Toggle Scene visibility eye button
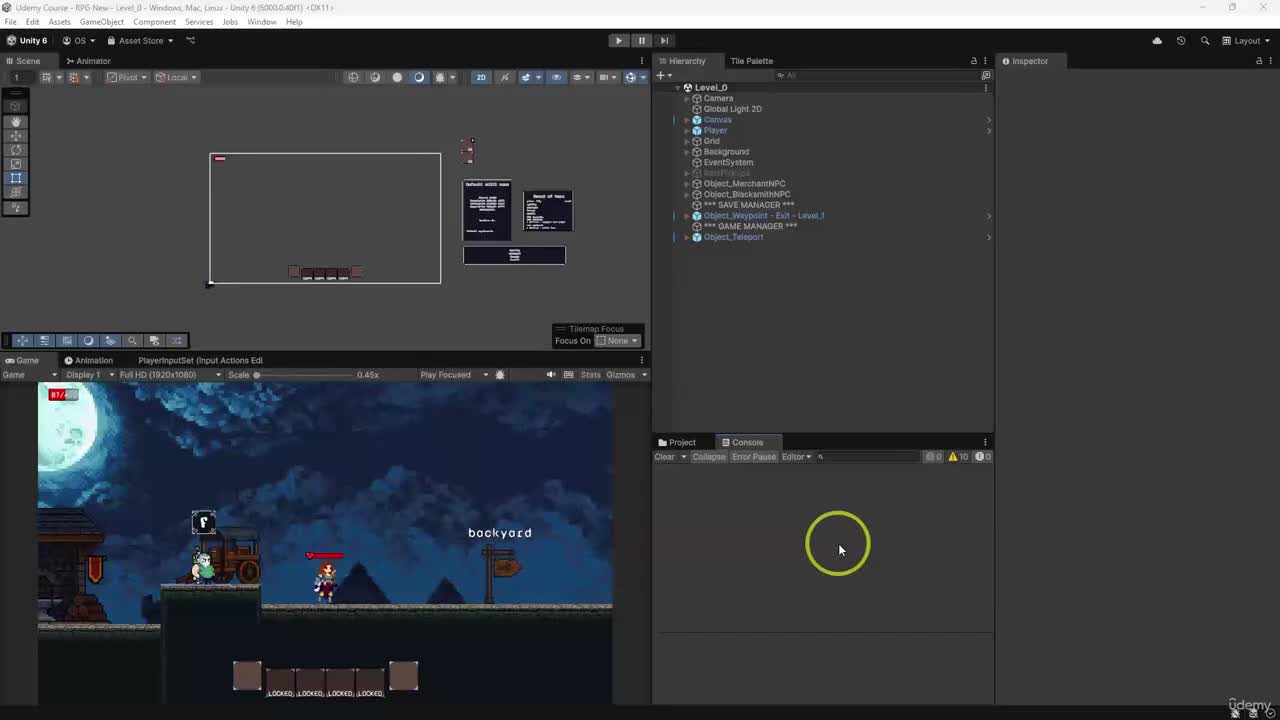 click(x=557, y=77)
